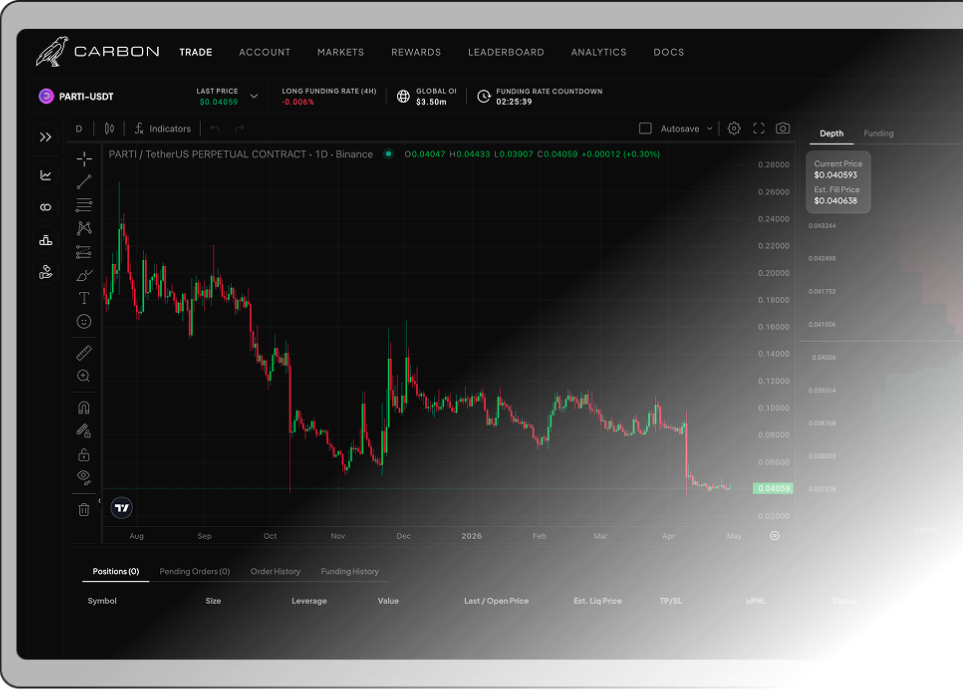
Task: View the Order History tab
Action: coord(275,571)
